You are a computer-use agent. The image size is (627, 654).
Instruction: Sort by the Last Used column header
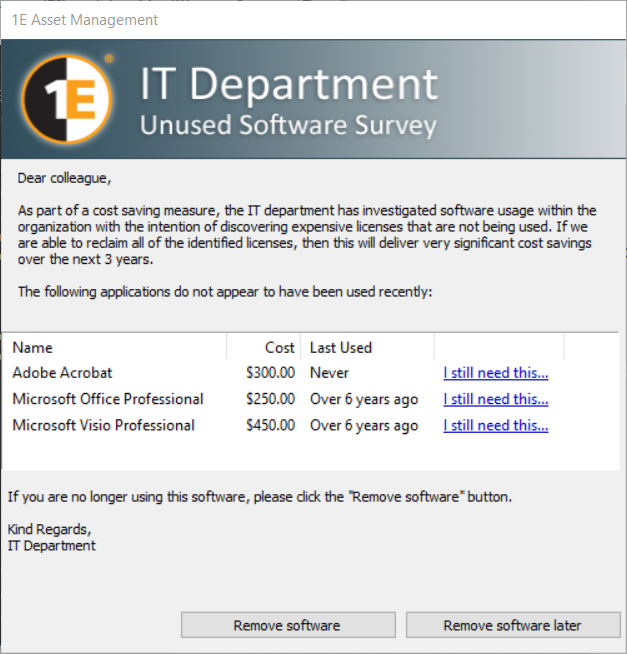pos(366,347)
